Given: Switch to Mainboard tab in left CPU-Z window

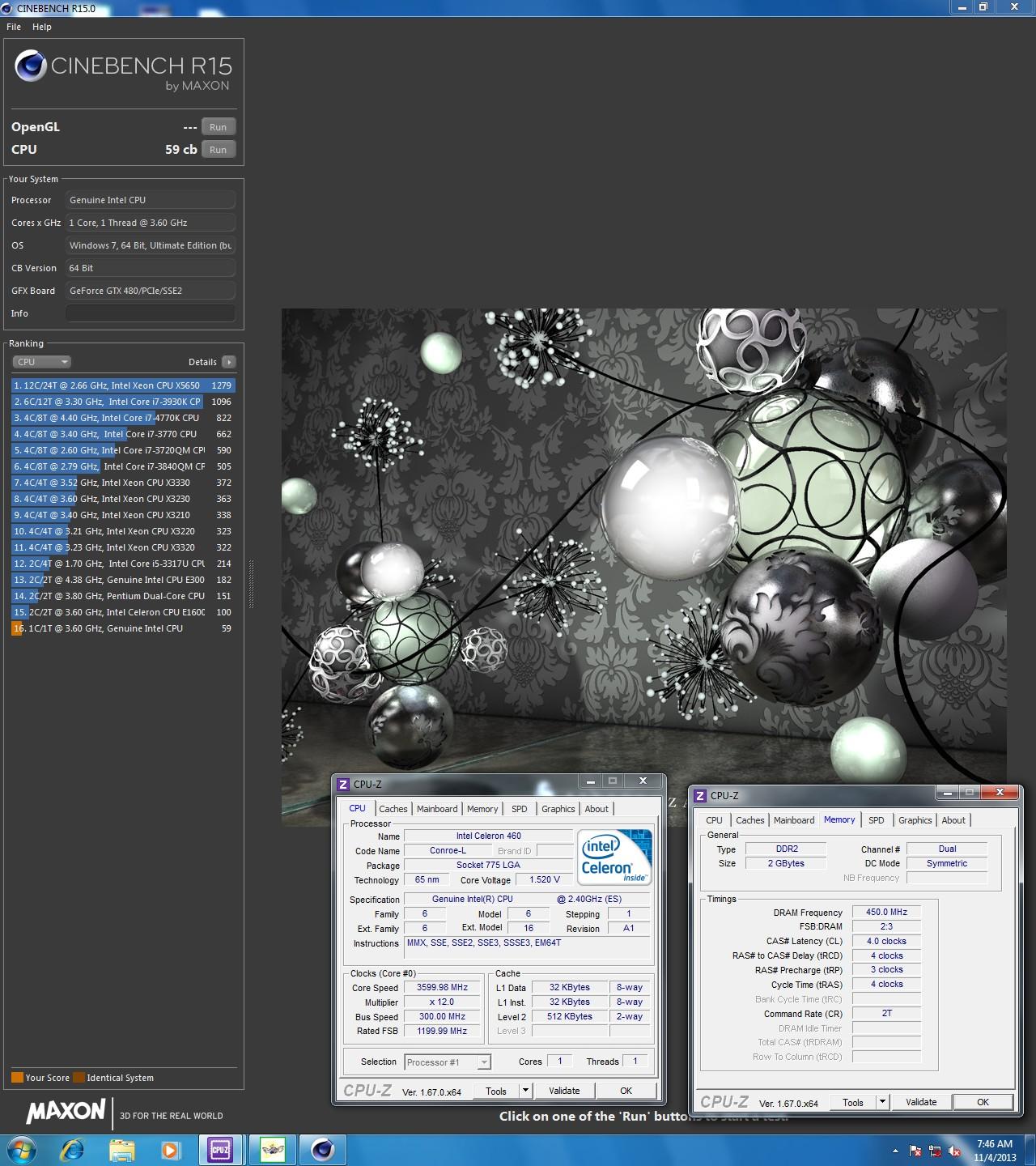Looking at the screenshot, I should click(x=437, y=809).
